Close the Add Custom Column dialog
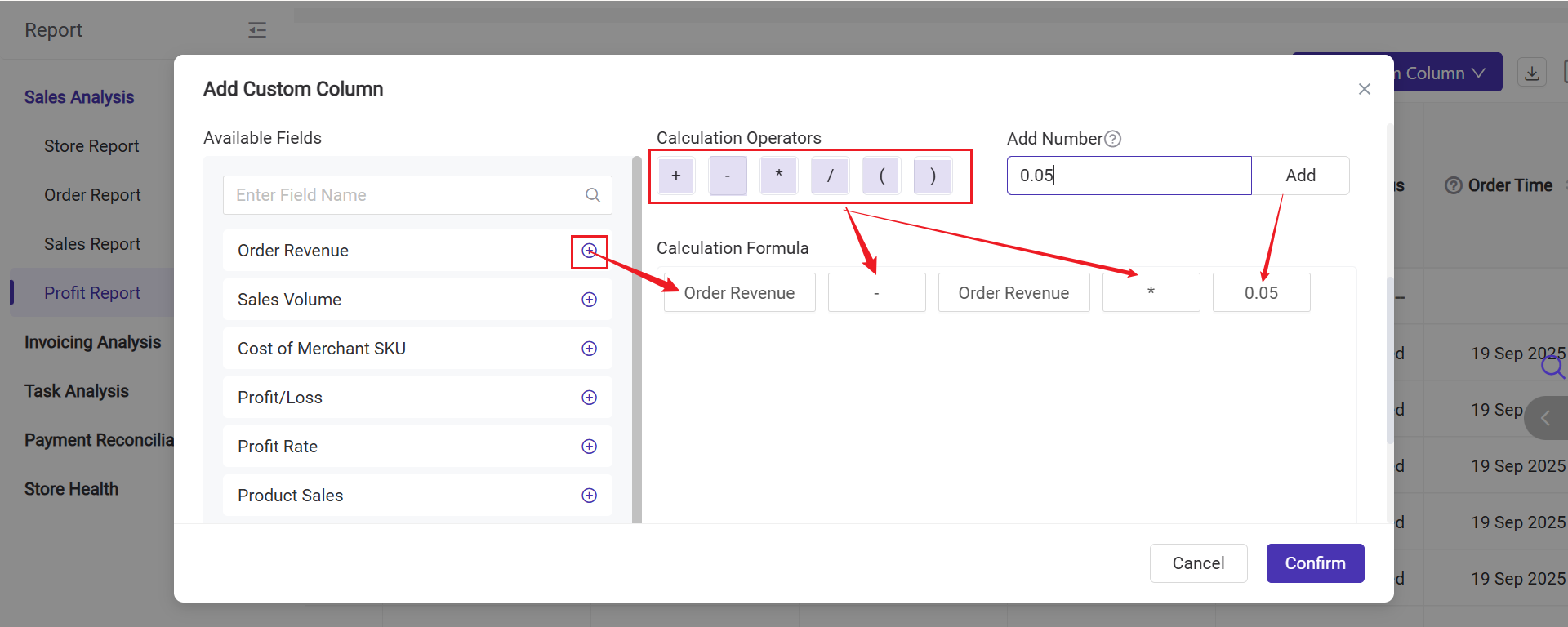The image size is (1568, 627). (1364, 89)
